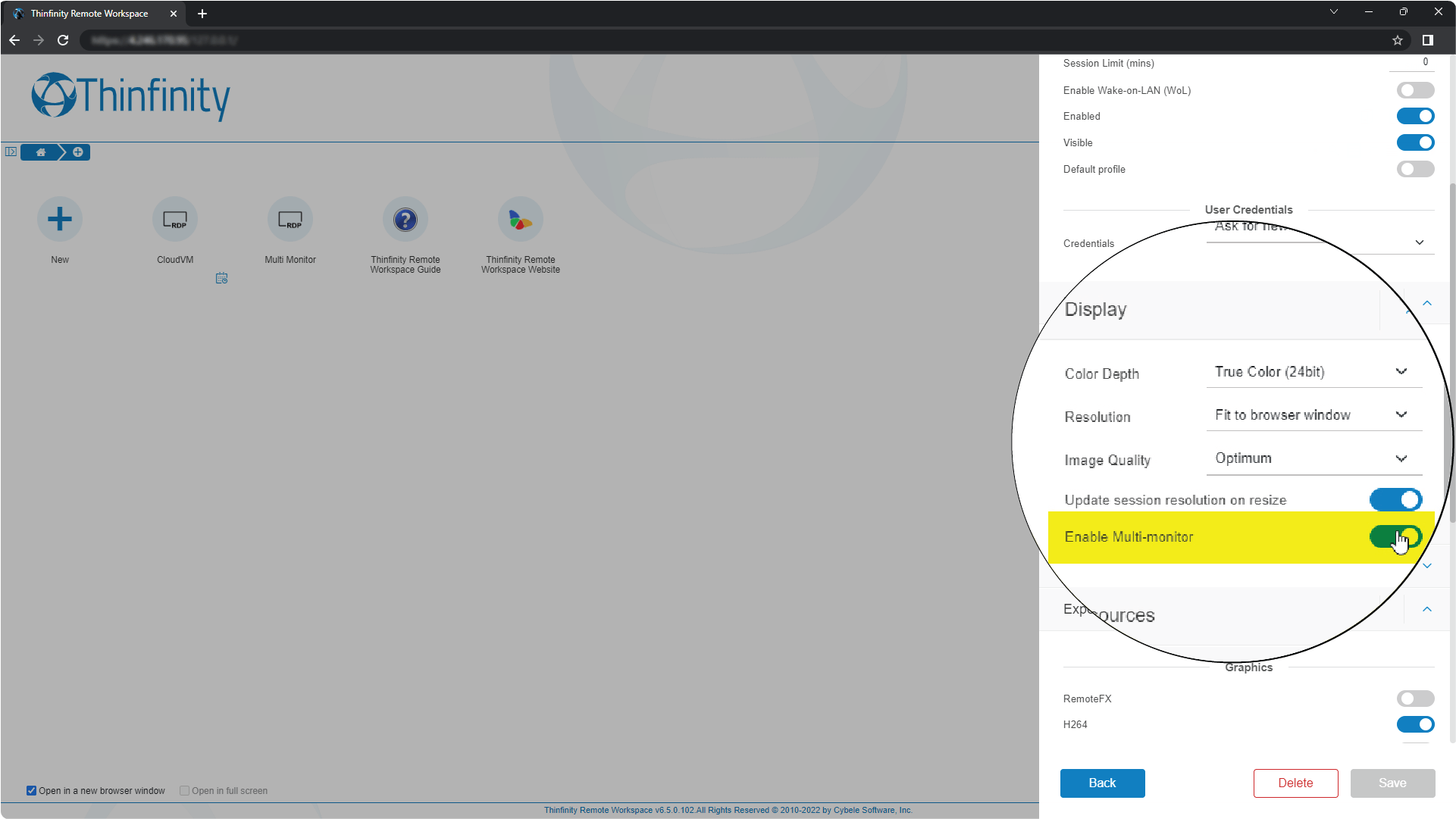Viewport: 1456px width, 819px height.
Task: Click the home icon in the breadcrumb bar
Action: (x=40, y=152)
